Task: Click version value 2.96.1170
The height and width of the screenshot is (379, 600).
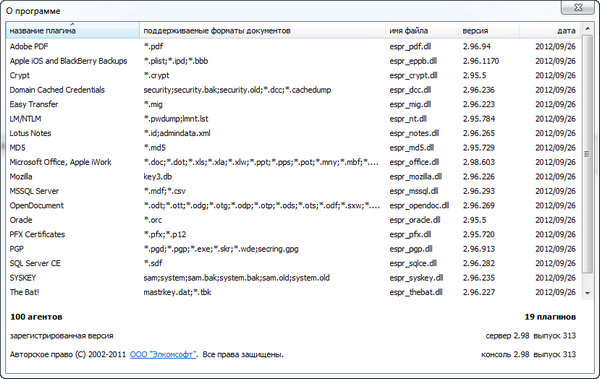Action: click(x=481, y=61)
